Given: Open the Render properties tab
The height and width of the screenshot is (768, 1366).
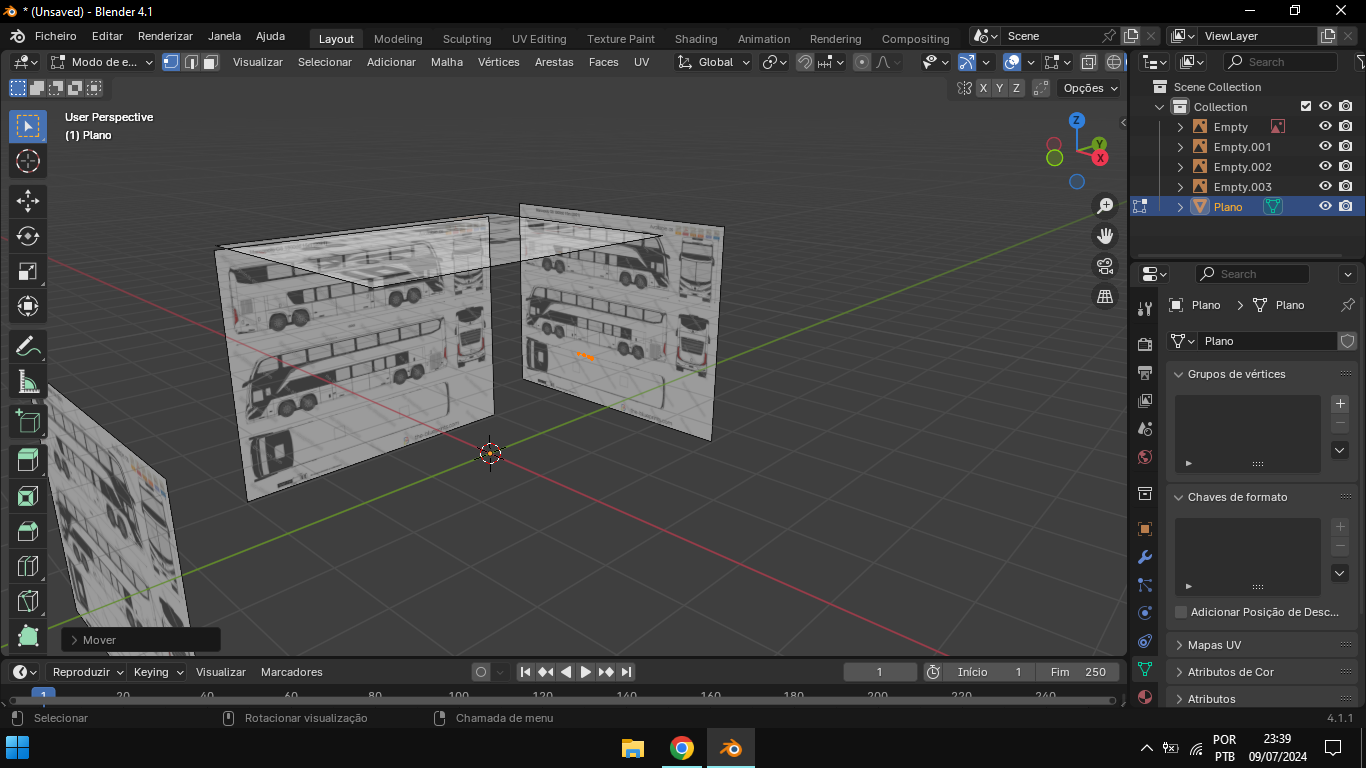Looking at the screenshot, I should 1145,345.
